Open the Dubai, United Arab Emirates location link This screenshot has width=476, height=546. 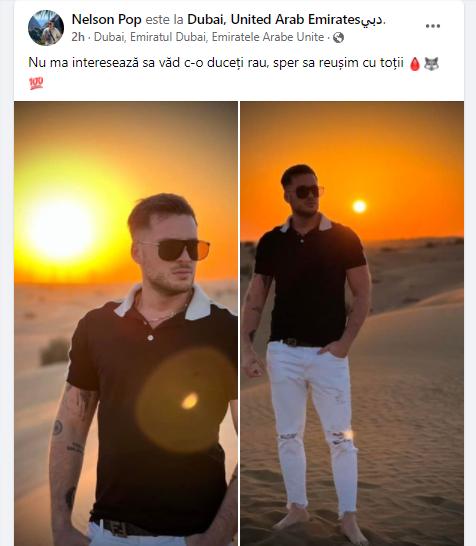pyautogui.click(x=274, y=20)
